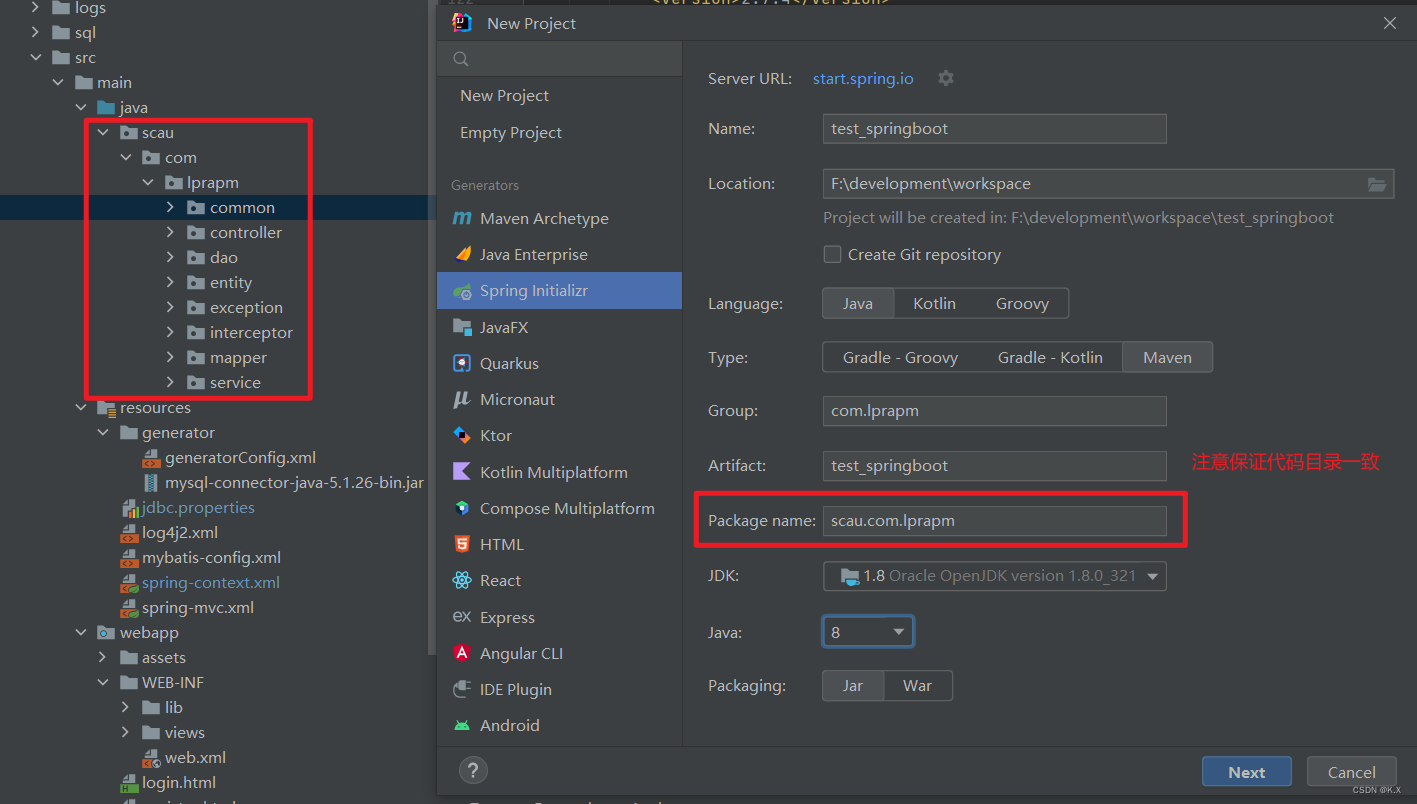Select Empty Project in the sidebar
Screen dimensions: 1417x804
pyautogui.click(x=559, y=133)
